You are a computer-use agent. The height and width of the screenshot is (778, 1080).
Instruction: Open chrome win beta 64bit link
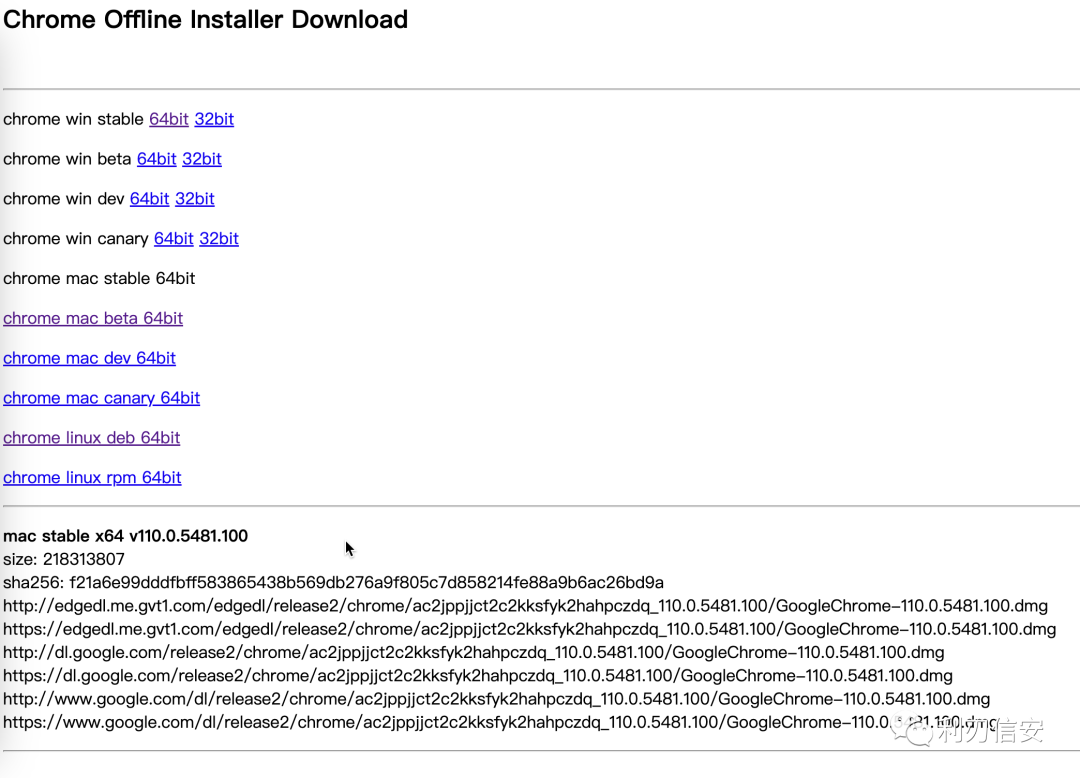click(x=156, y=159)
